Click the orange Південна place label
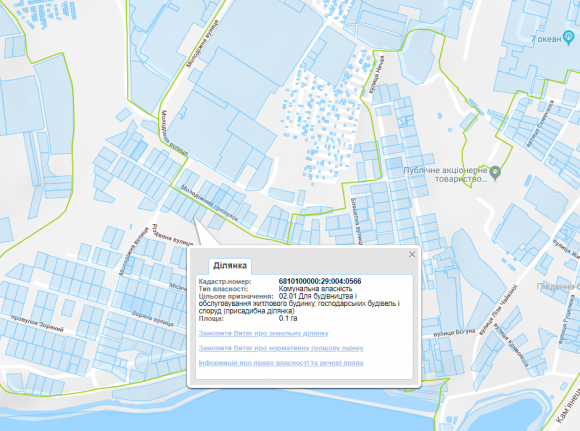Viewport: 580px width, 431px height. tap(558, 287)
